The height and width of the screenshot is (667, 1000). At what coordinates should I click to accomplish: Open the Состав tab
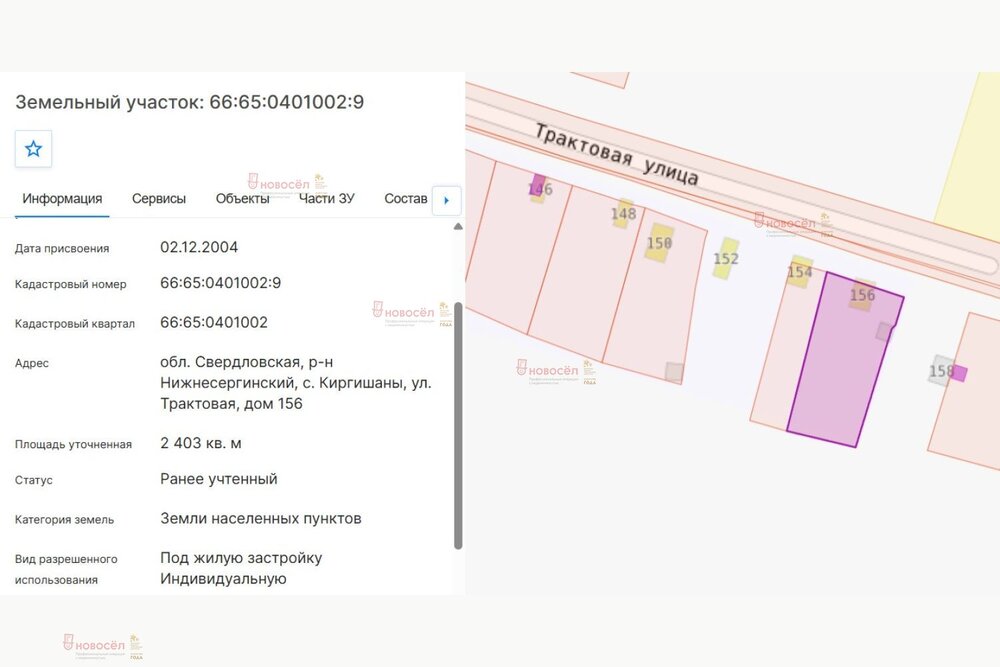(x=406, y=199)
